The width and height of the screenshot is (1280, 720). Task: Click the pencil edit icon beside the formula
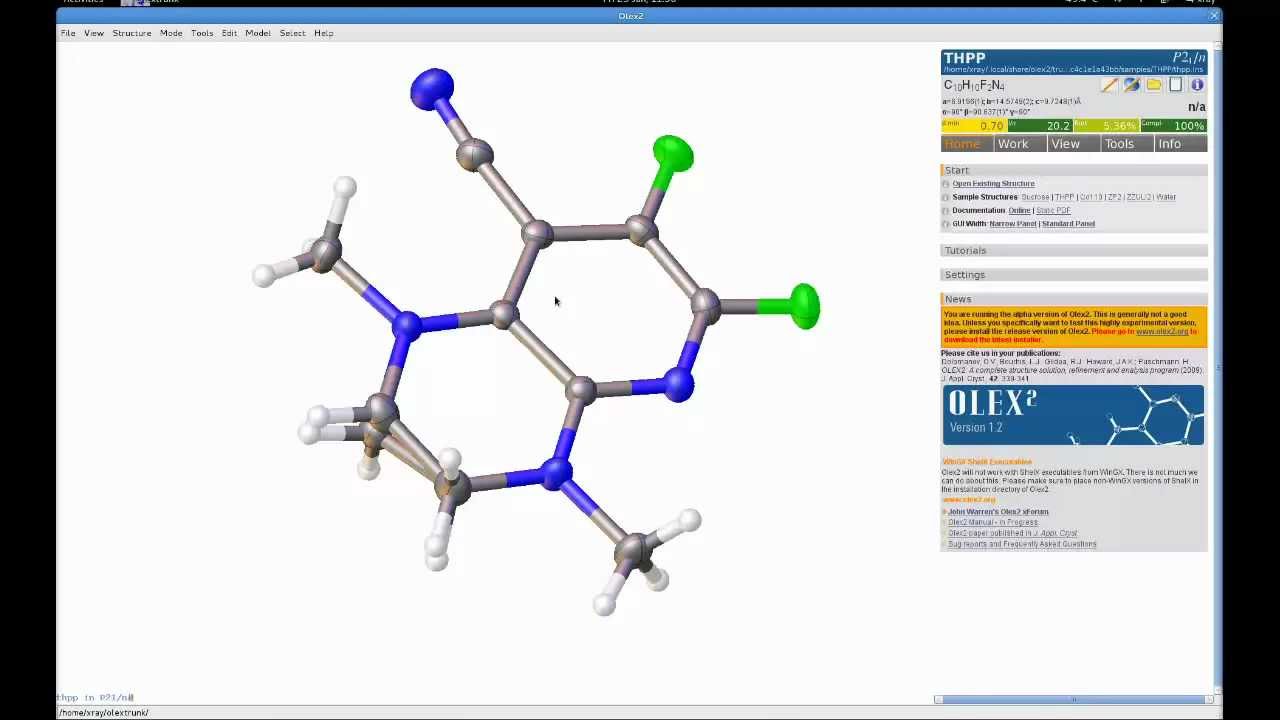coord(1109,85)
